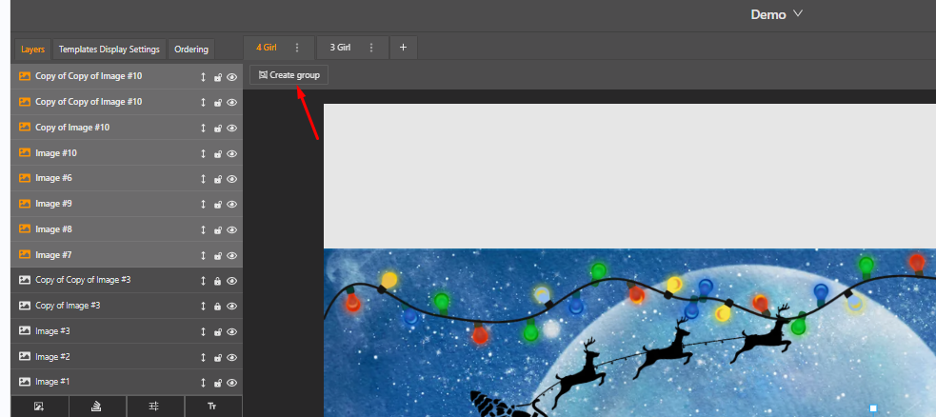Click the Create group button

point(289,75)
